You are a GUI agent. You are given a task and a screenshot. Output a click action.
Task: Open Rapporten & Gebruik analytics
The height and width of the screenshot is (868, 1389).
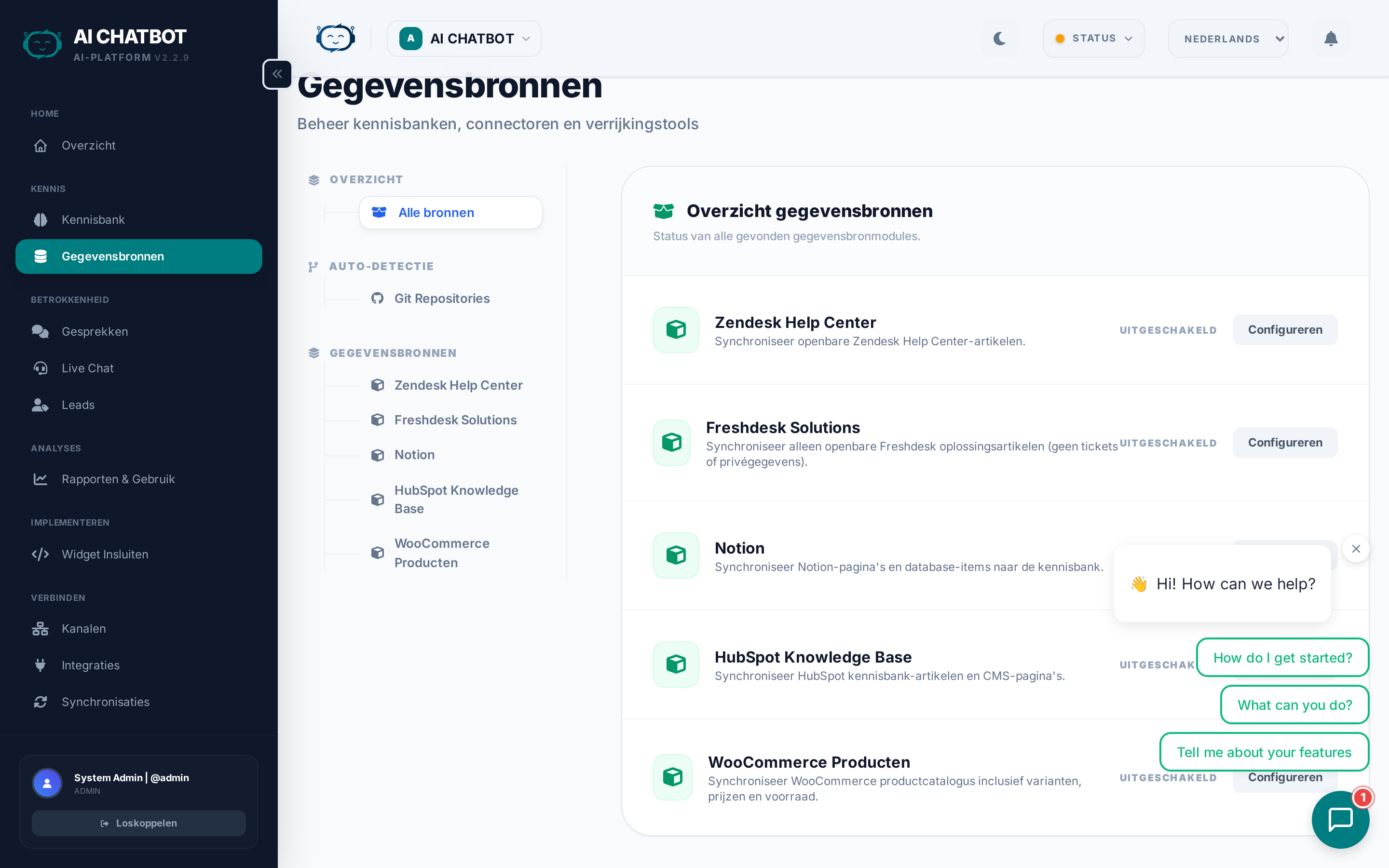tap(118, 479)
